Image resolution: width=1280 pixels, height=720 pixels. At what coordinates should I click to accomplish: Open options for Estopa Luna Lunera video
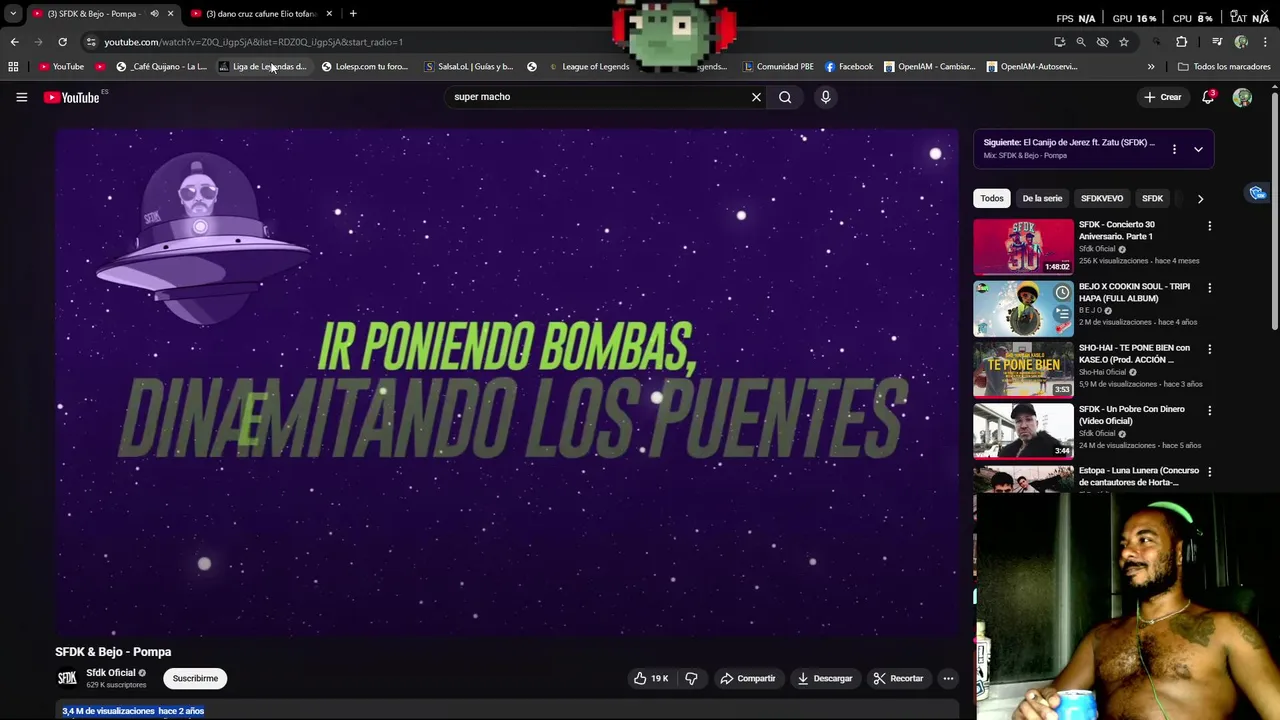pyautogui.click(x=1209, y=472)
